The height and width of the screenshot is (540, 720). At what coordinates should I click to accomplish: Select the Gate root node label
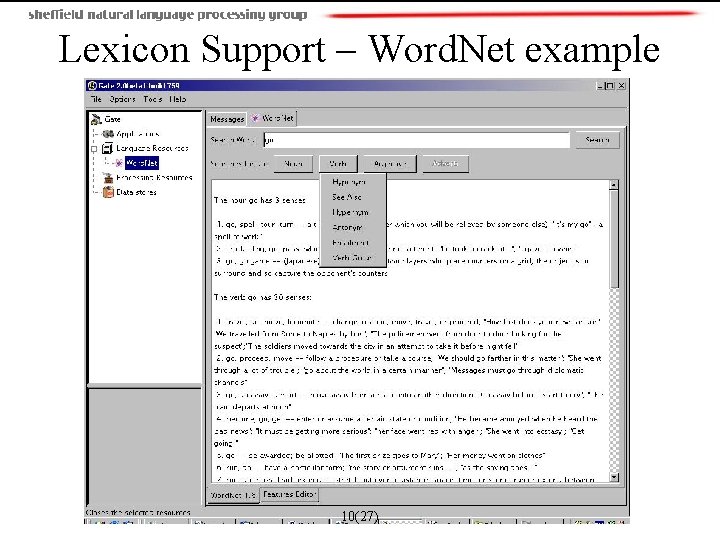point(112,119)
